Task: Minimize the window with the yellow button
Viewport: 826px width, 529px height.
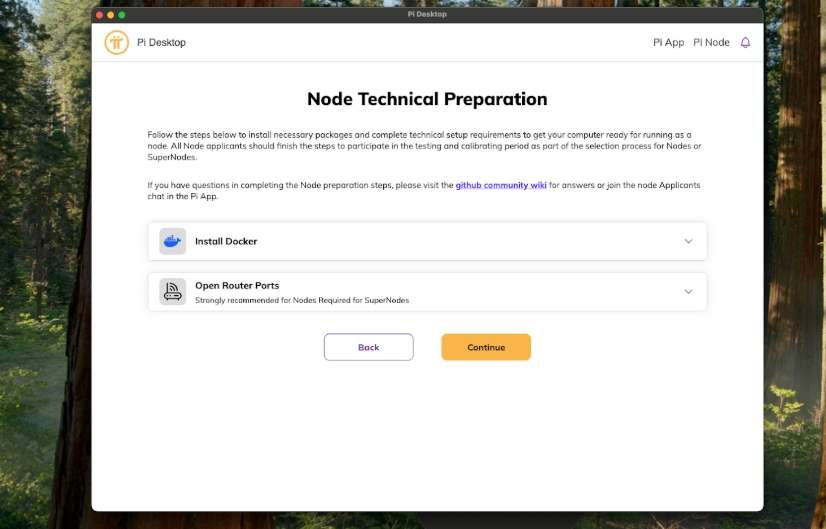Action: click(x=111, y=15)
